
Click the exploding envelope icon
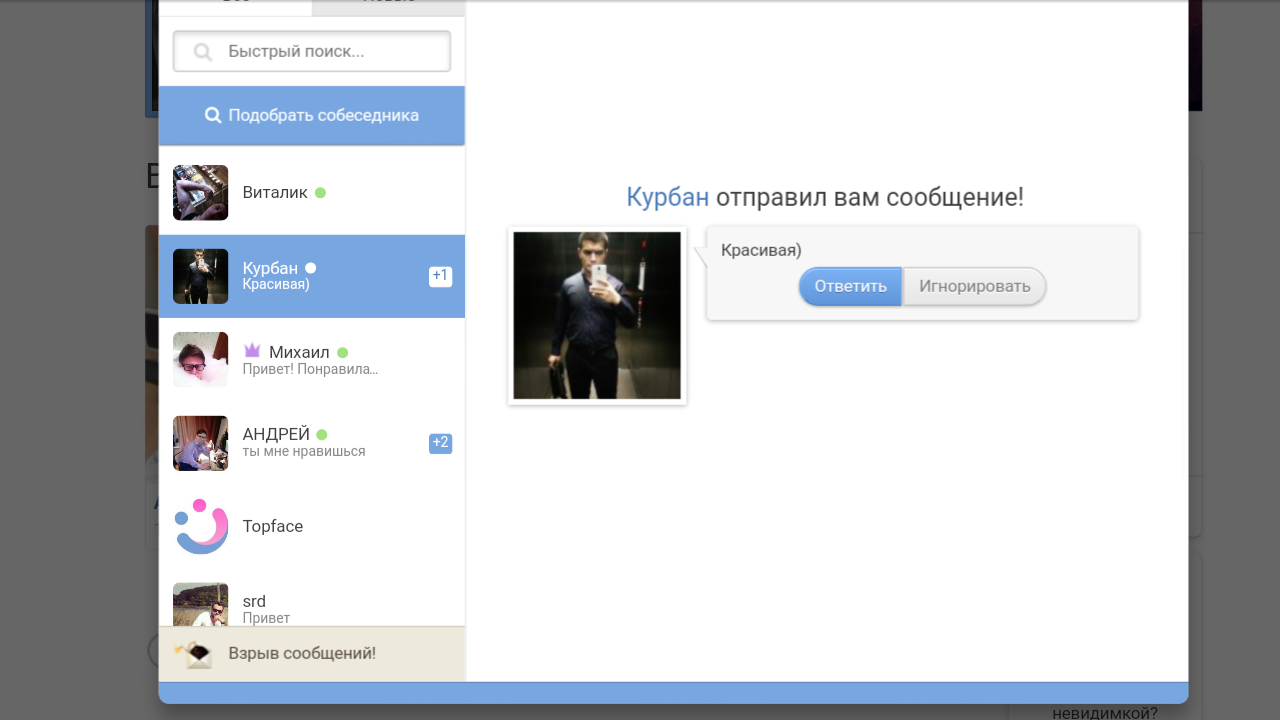[194, 654]
